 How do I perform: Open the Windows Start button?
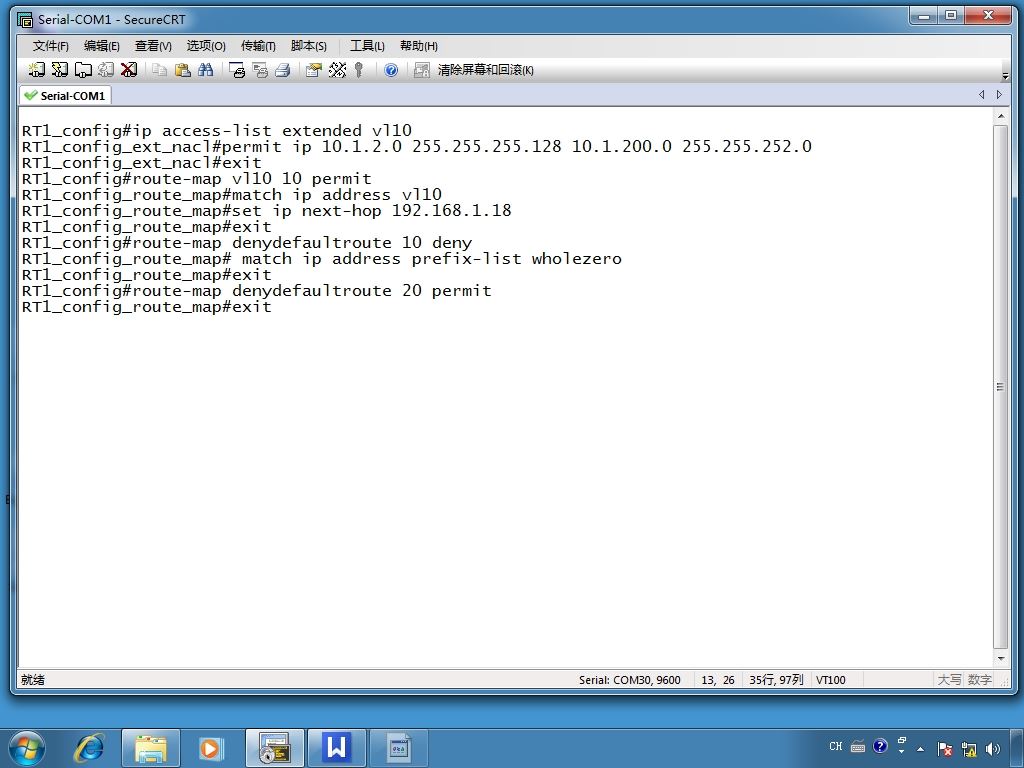[27, 748]
